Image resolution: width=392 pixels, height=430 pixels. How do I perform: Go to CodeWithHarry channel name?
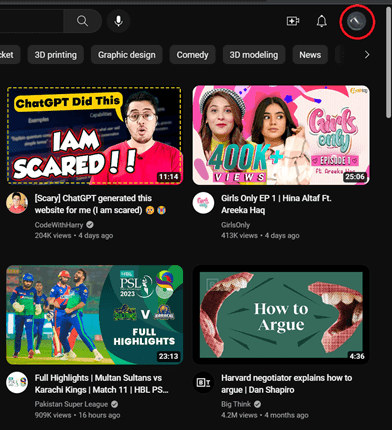click(59, 225)
